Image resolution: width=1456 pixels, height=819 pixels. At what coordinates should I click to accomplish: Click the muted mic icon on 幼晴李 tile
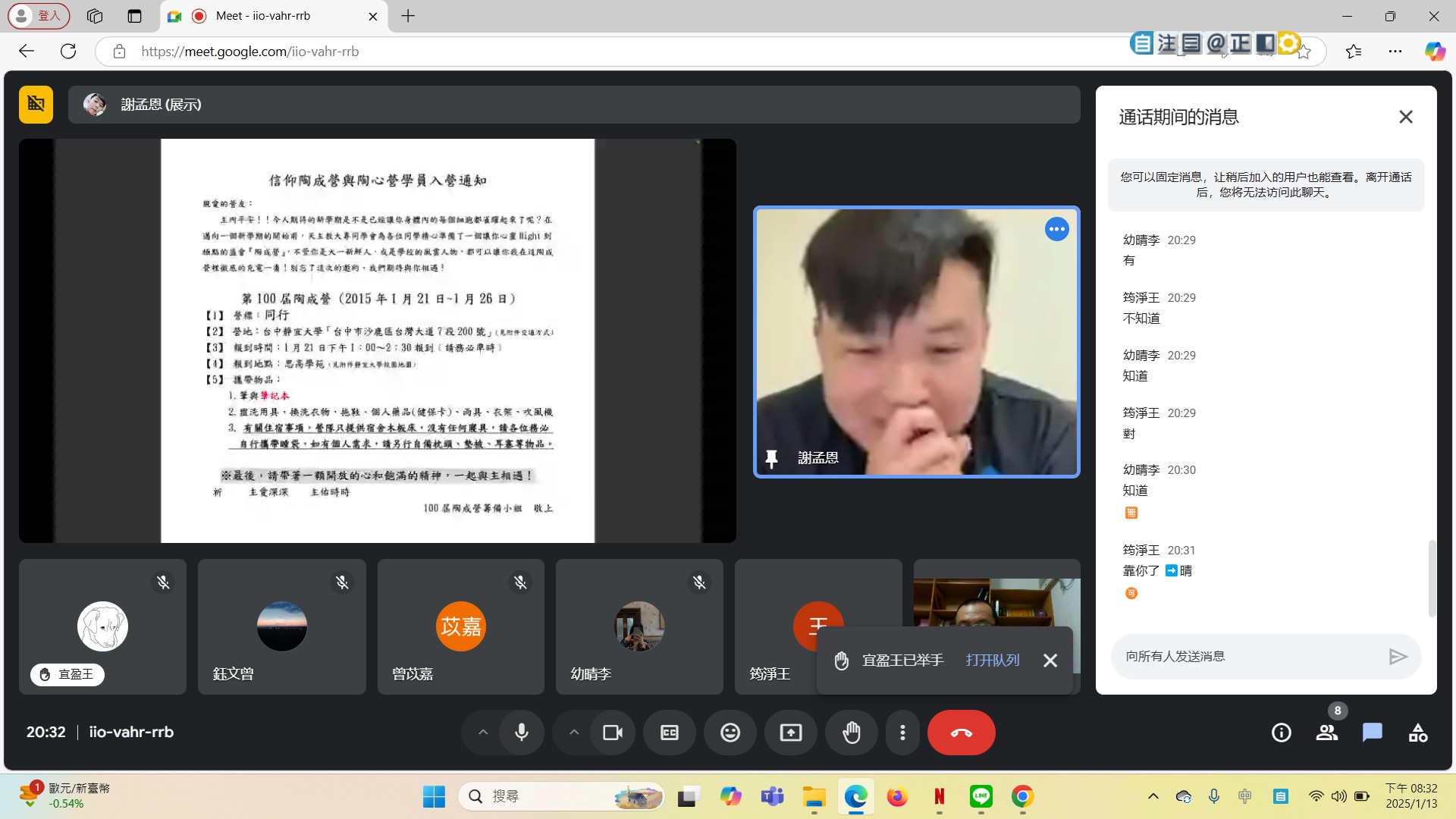coord(699,582)
